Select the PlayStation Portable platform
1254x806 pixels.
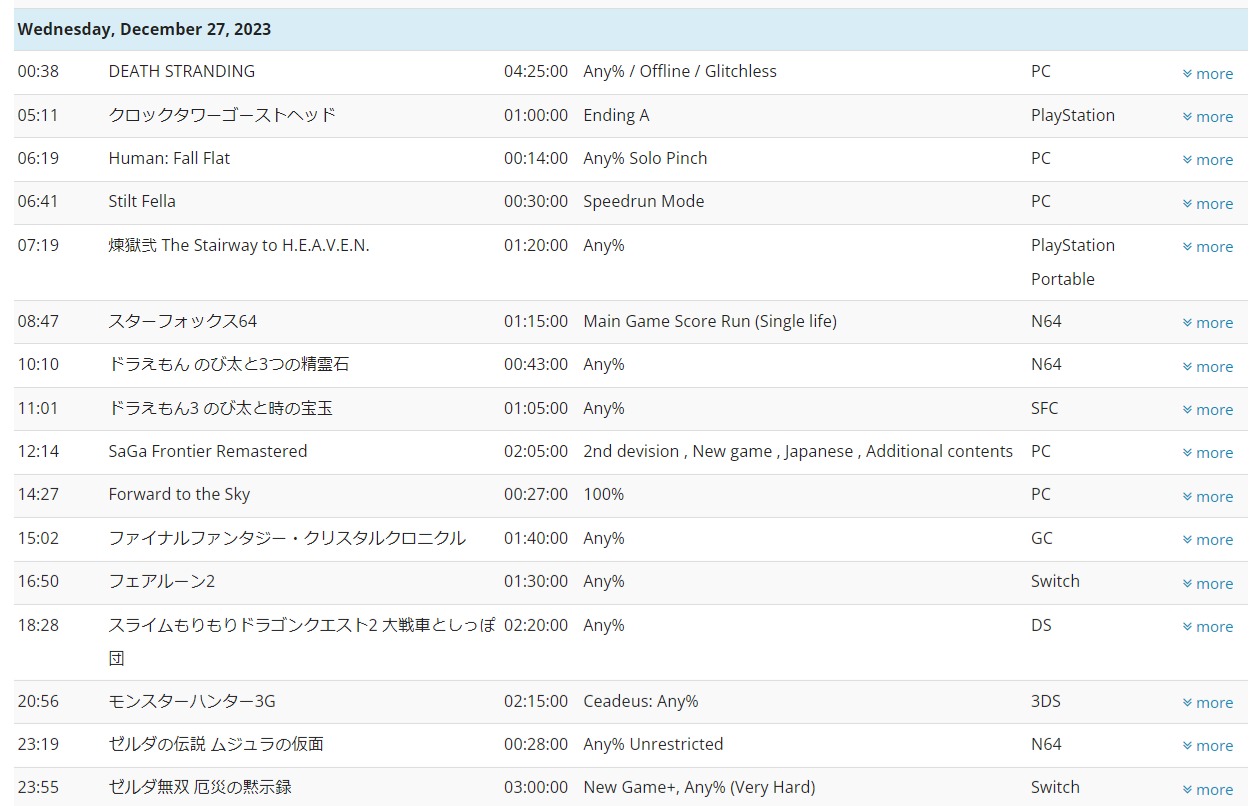coord(1073,262)
